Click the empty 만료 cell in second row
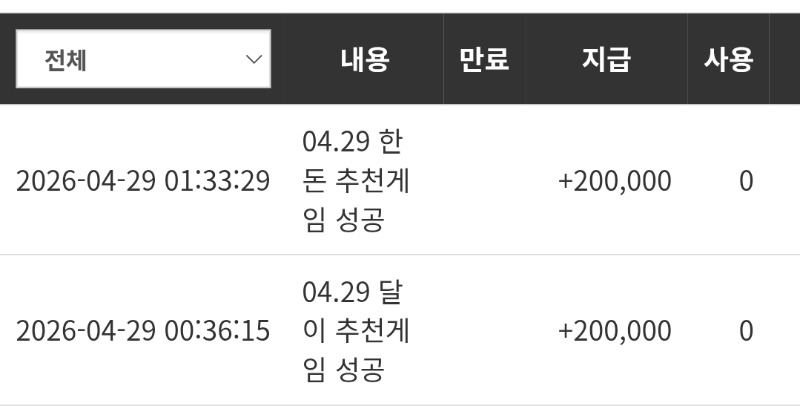800x406 pixels. point(485,330)
